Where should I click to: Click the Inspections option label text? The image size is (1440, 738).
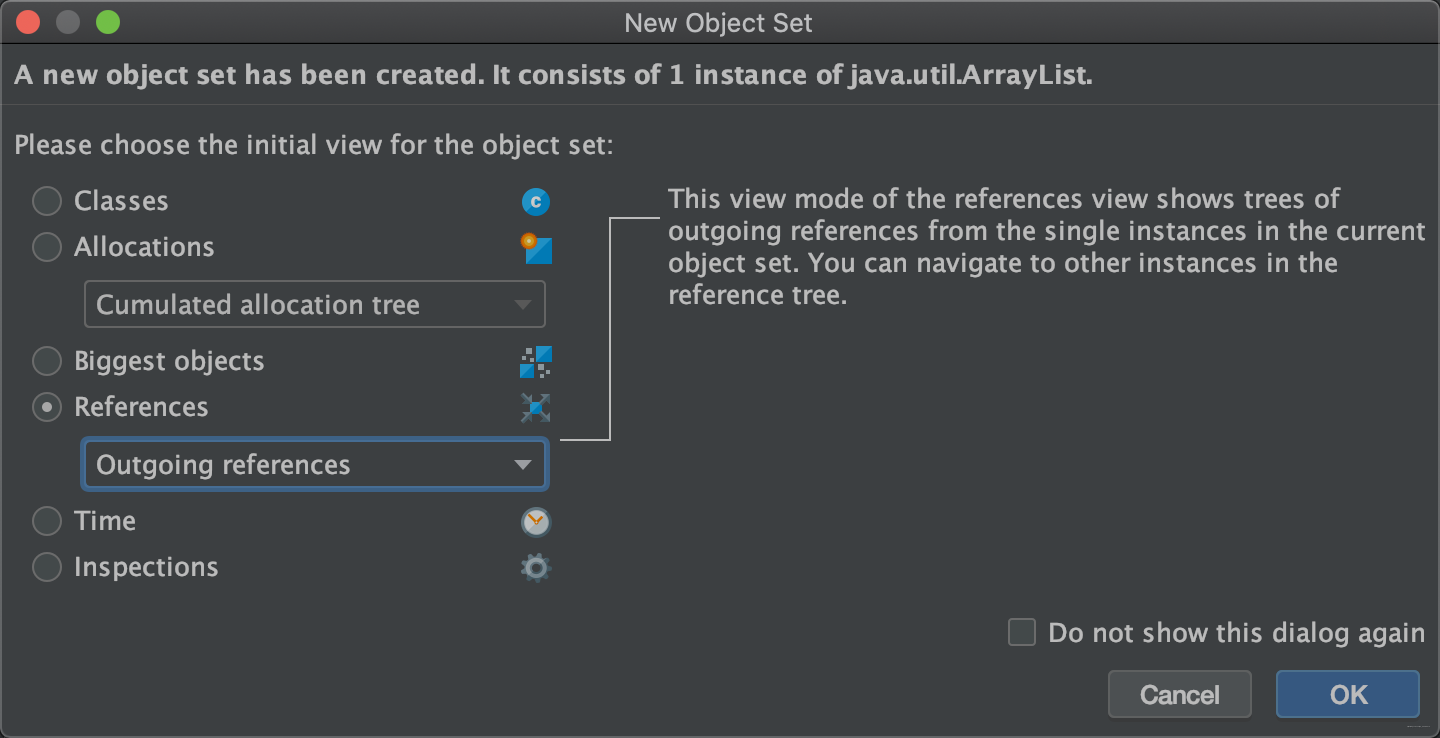146,568
